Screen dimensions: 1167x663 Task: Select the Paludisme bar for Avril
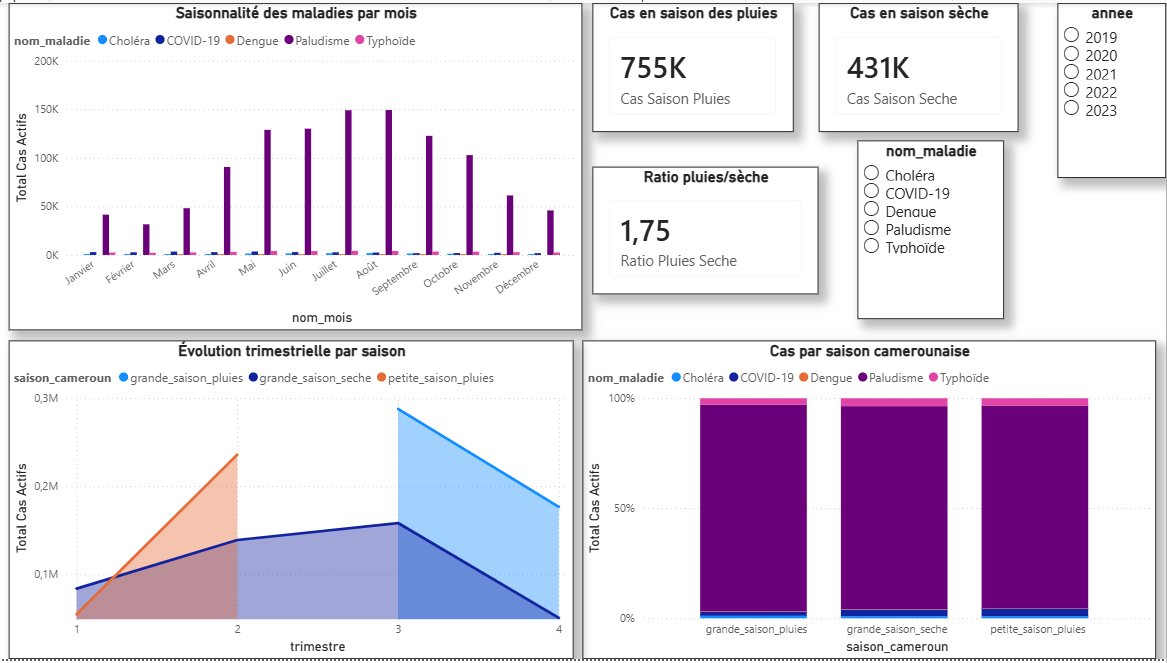click(227, 211)
